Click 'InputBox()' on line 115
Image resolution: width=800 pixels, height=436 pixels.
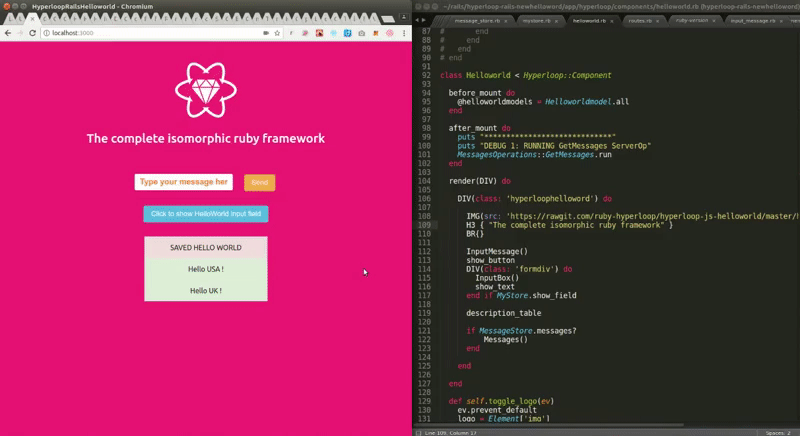pos(497,278)
